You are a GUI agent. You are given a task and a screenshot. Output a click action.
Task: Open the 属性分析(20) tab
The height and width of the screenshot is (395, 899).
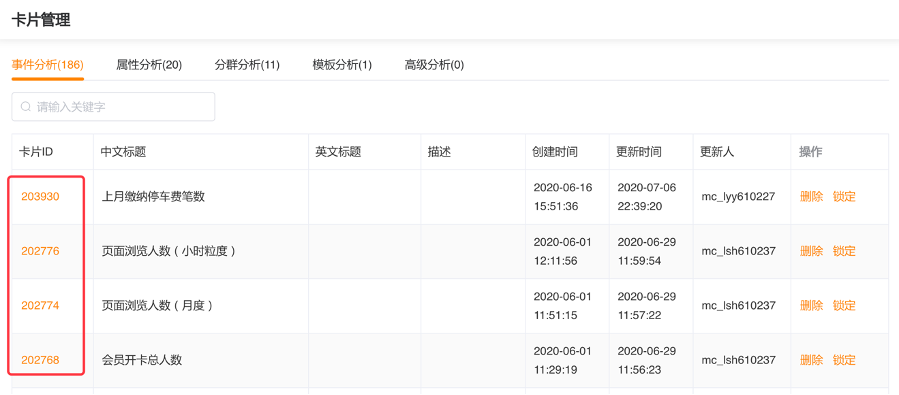point(149,65)
